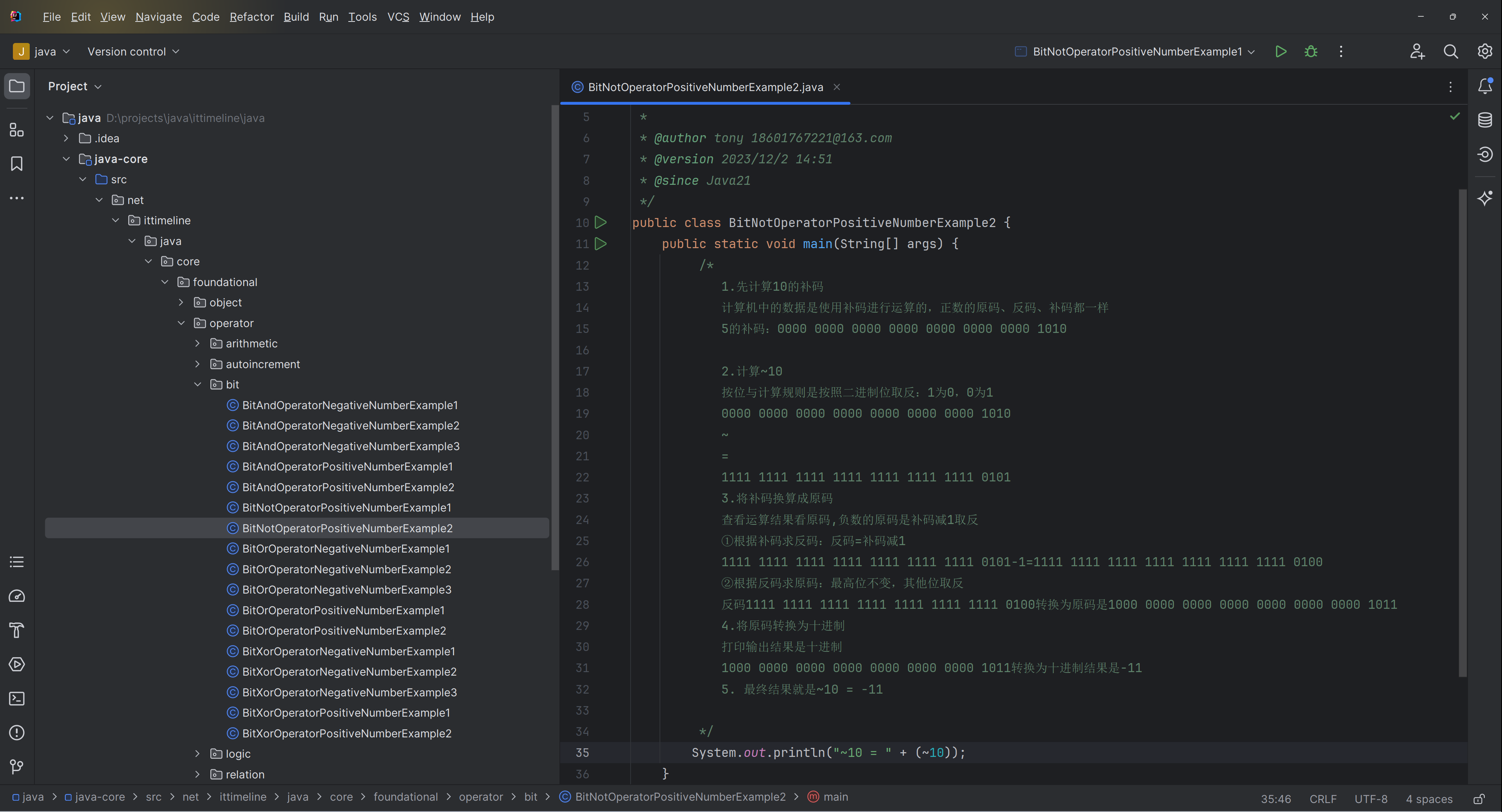This screenshot has height=812, width=1502.
Task: Expand the object package
Action: click(181, 302)
